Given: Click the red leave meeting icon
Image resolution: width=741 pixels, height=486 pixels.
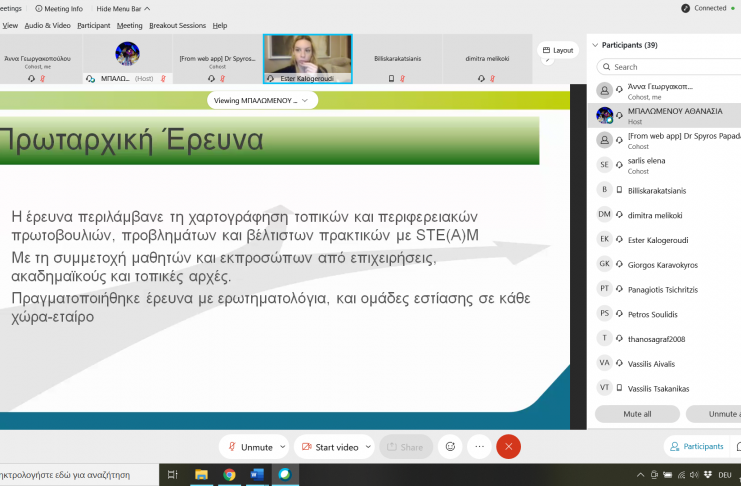Looking at the screenshot, I should pyautogui.click(x=509, y=447).
